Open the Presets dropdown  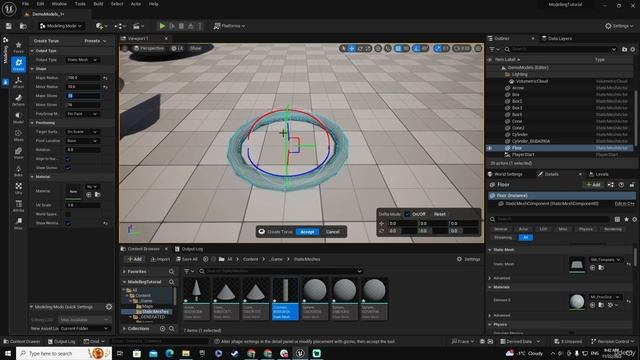point(95,41)
